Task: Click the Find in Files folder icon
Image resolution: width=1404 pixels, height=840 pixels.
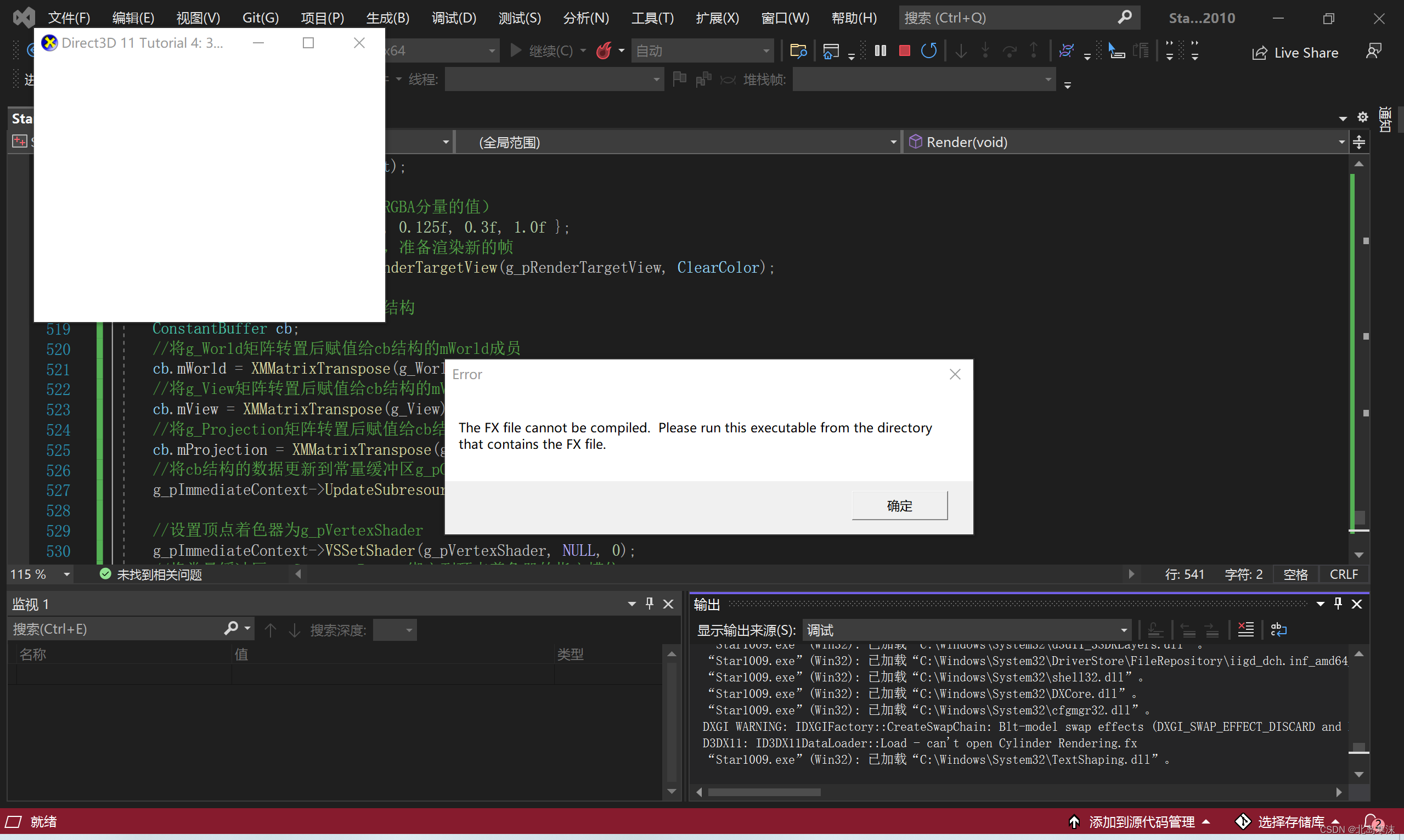Action: 798,51
